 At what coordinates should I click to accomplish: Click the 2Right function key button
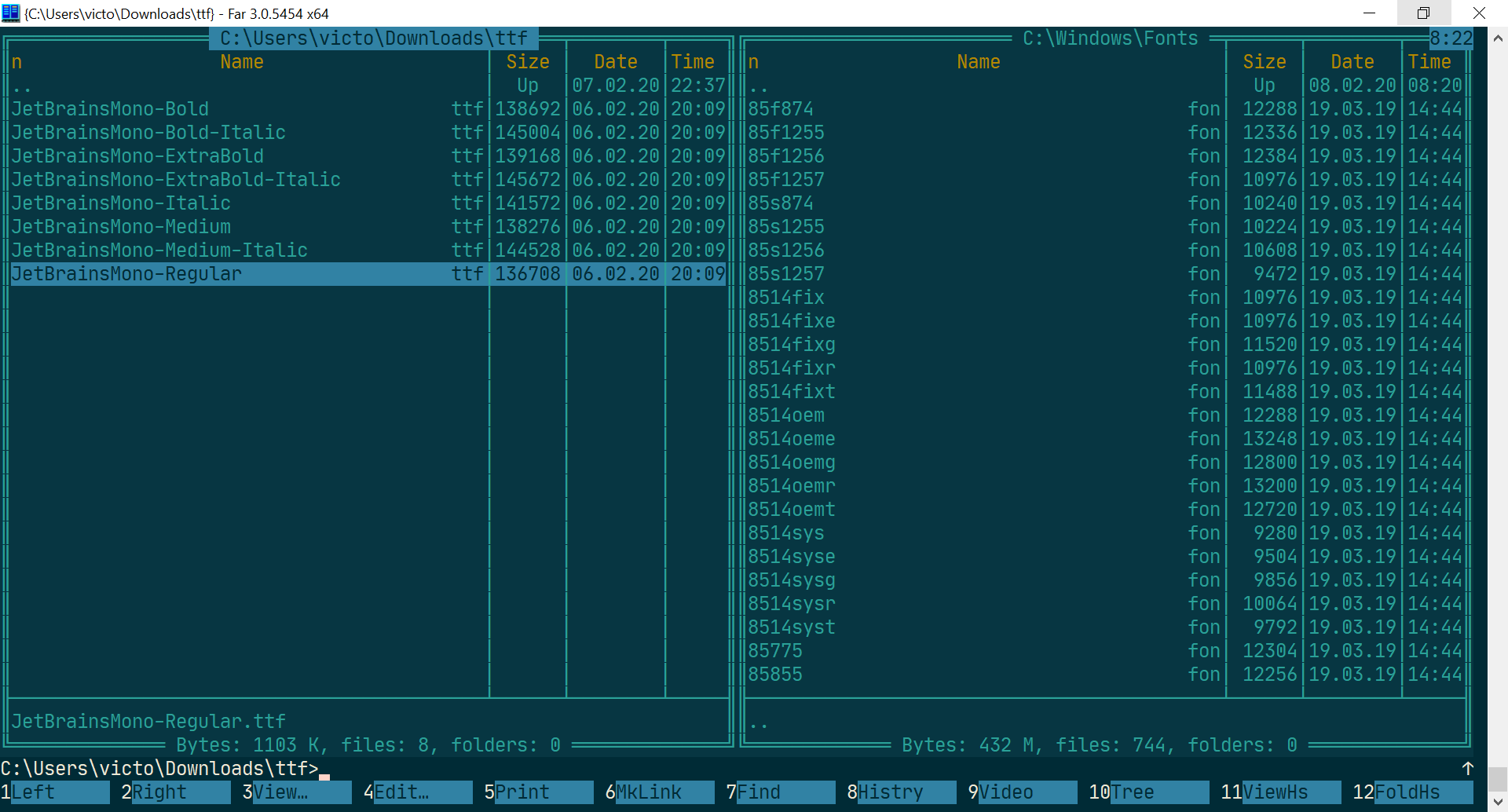[176, 792]
